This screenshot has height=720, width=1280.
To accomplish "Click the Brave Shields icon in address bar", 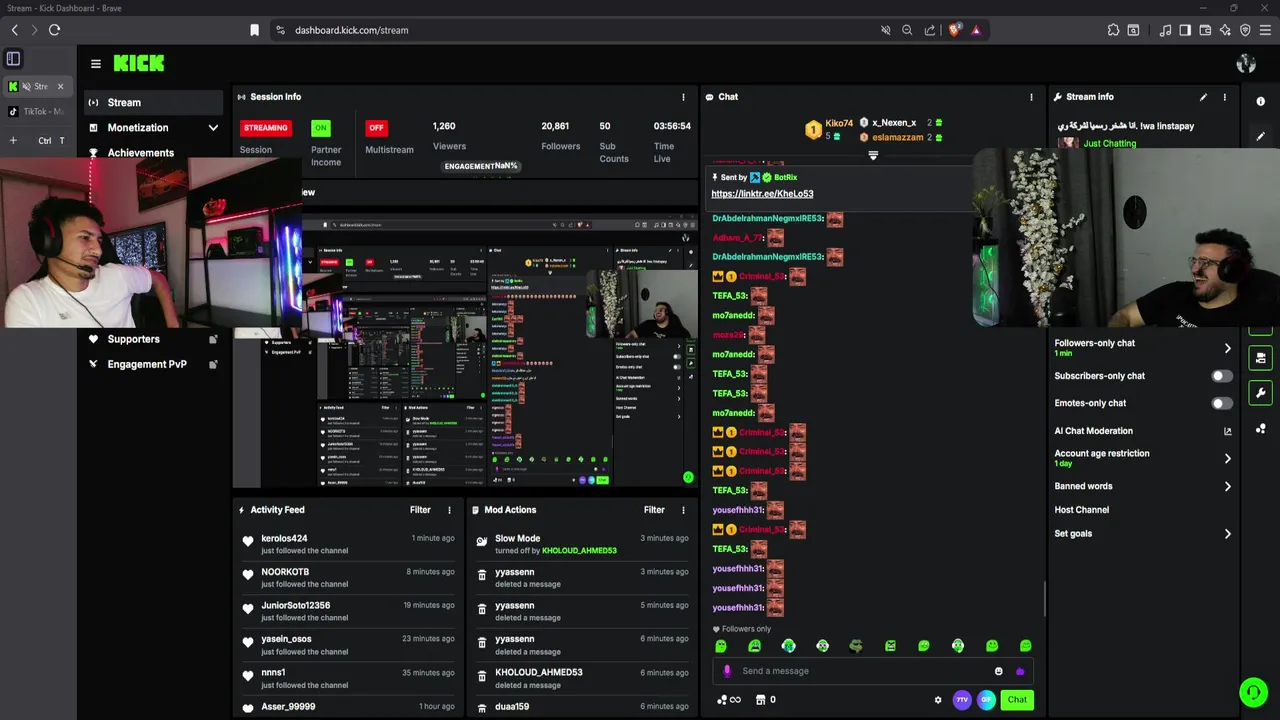I will point(954,30).
